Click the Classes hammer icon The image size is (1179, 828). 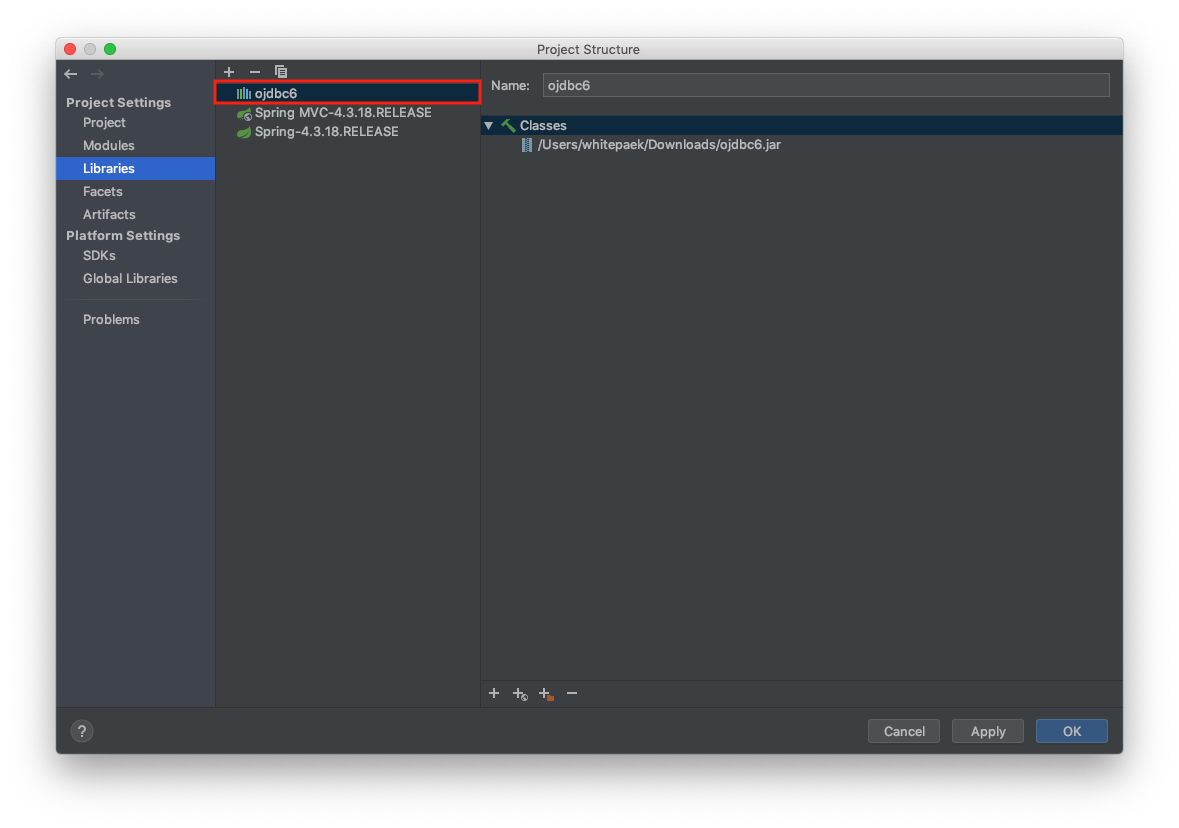[x=508, y=126]
